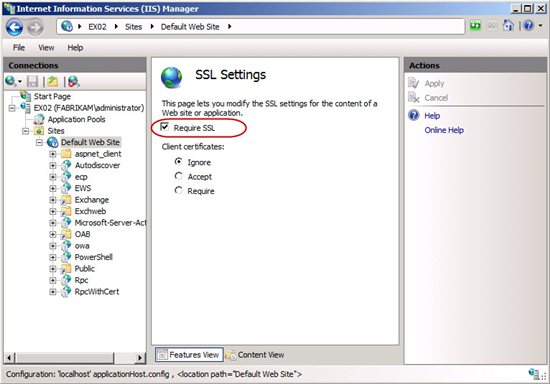Click the Create New Connection icon
The height and width of the screenshot is (384, 550).
pos(11,81)
